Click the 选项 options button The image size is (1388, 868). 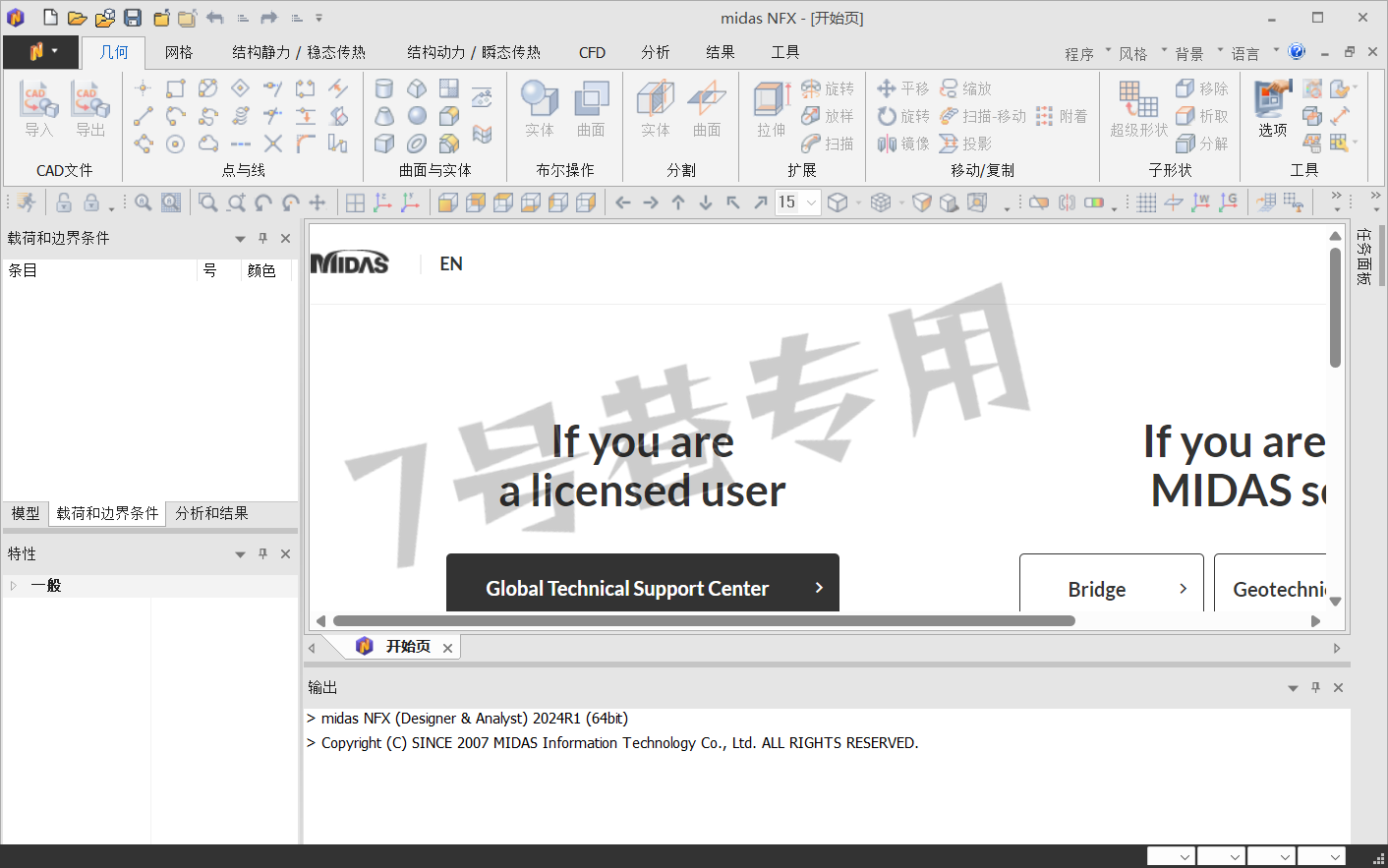click(1273, 108)
